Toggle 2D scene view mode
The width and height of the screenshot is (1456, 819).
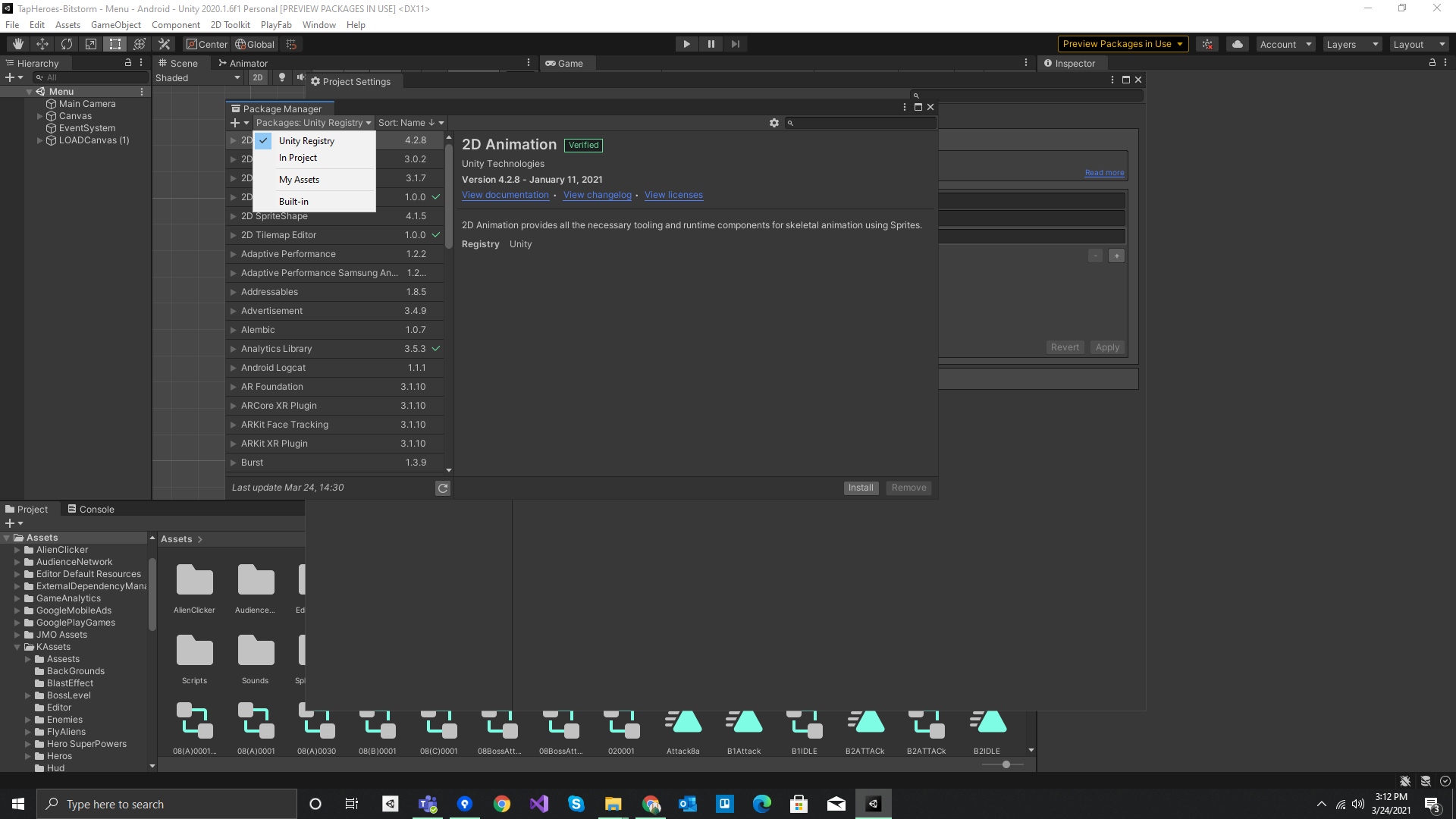point(258,77)
